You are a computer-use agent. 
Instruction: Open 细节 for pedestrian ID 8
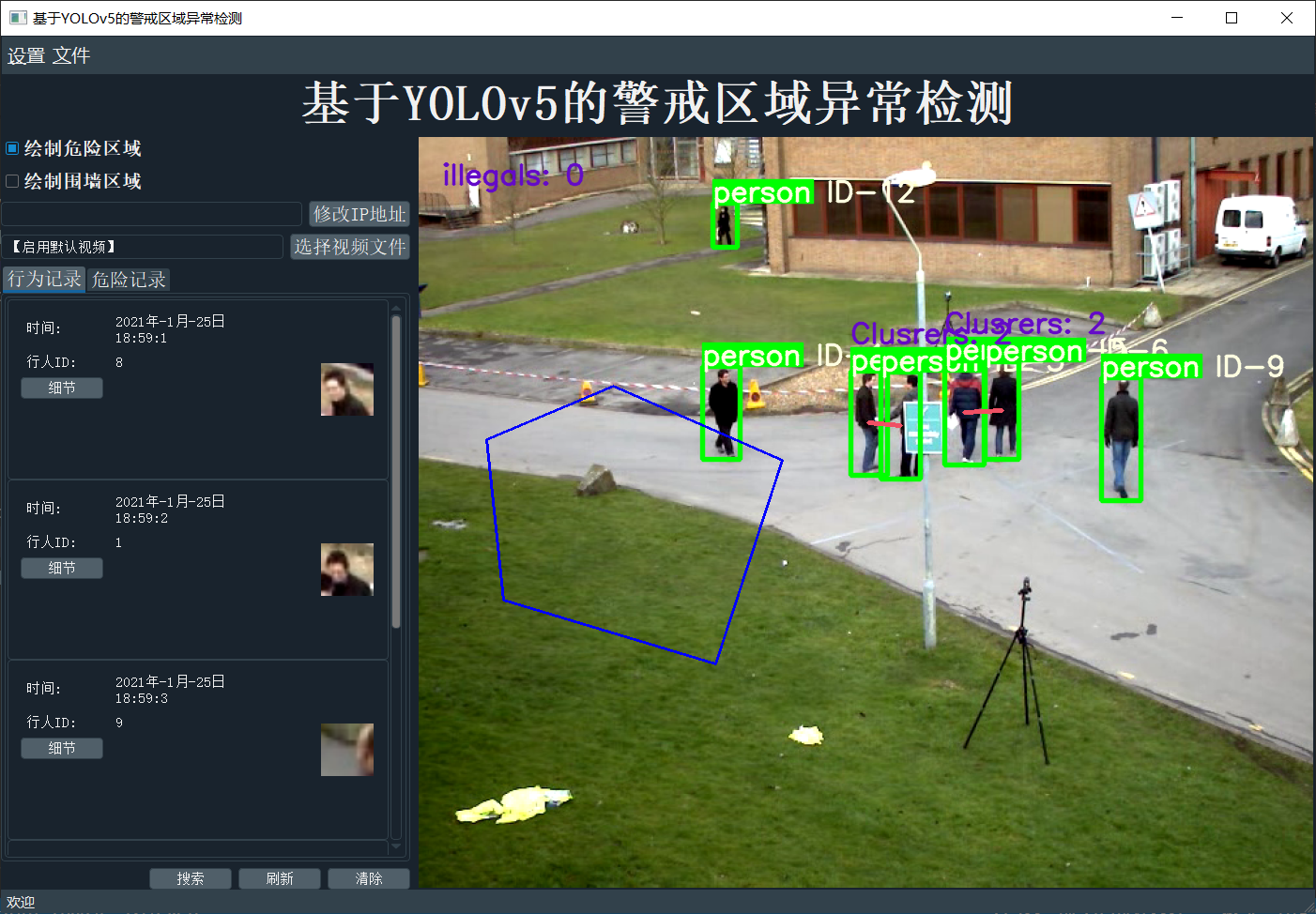click(62, 388)
